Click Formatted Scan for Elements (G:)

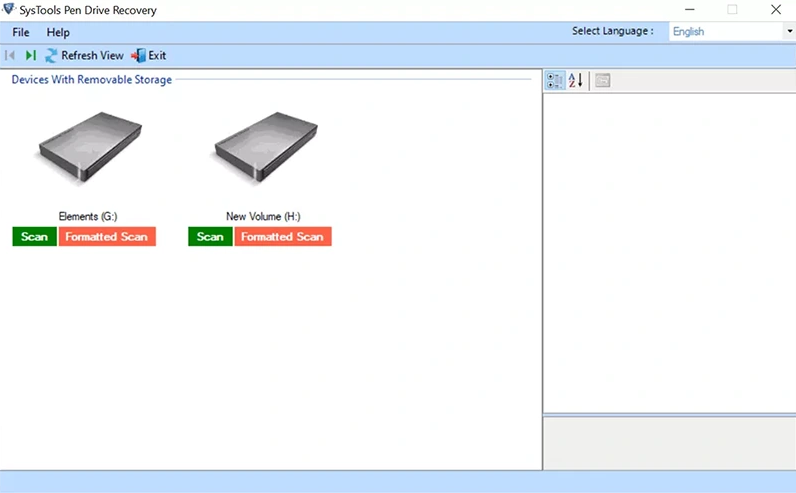click(x=107, y=237)
